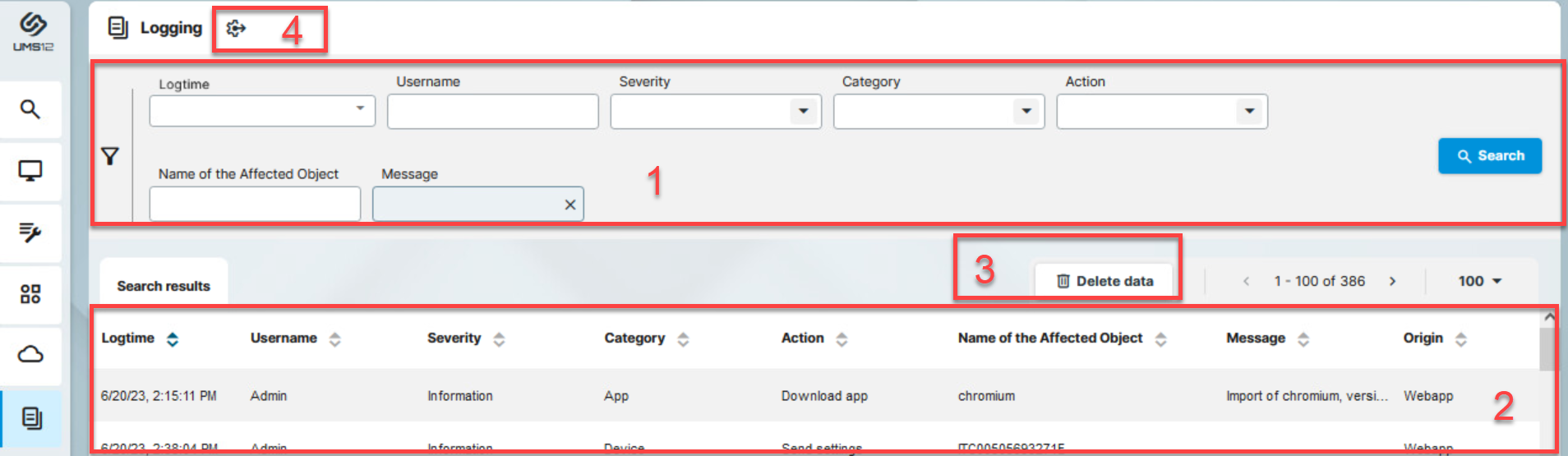Open the Apps grid icon in sidebar

click(30, 294)
